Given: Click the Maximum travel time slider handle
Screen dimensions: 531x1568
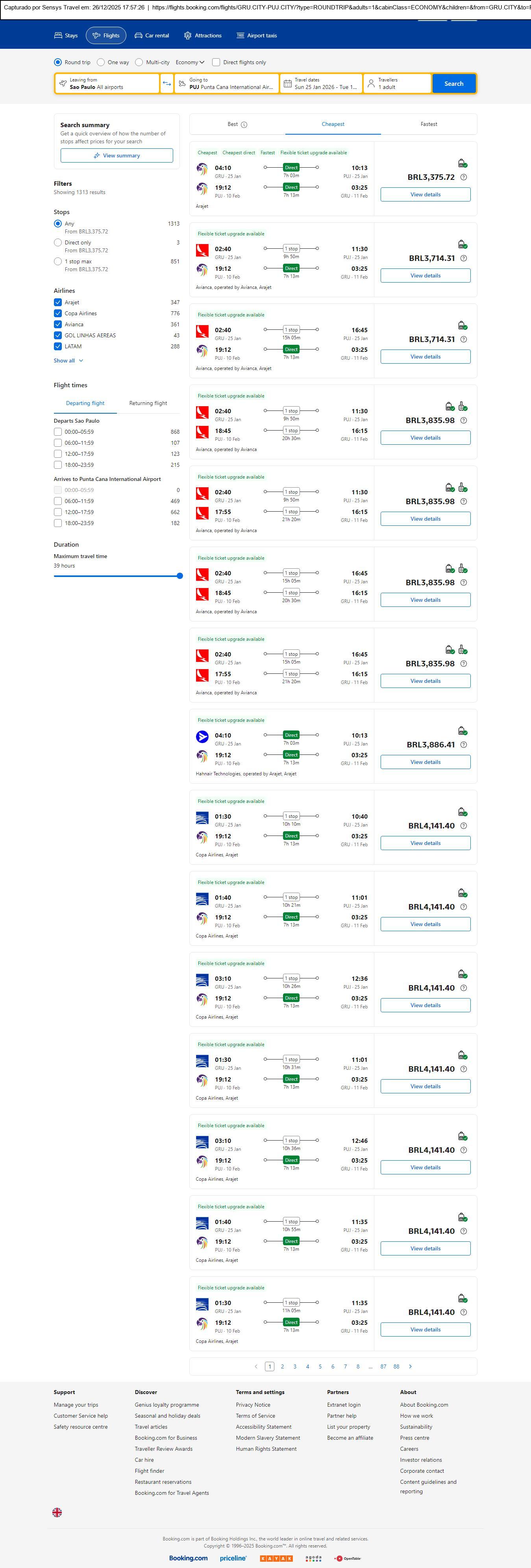Looking at the screenshot, I should [179, 576].
